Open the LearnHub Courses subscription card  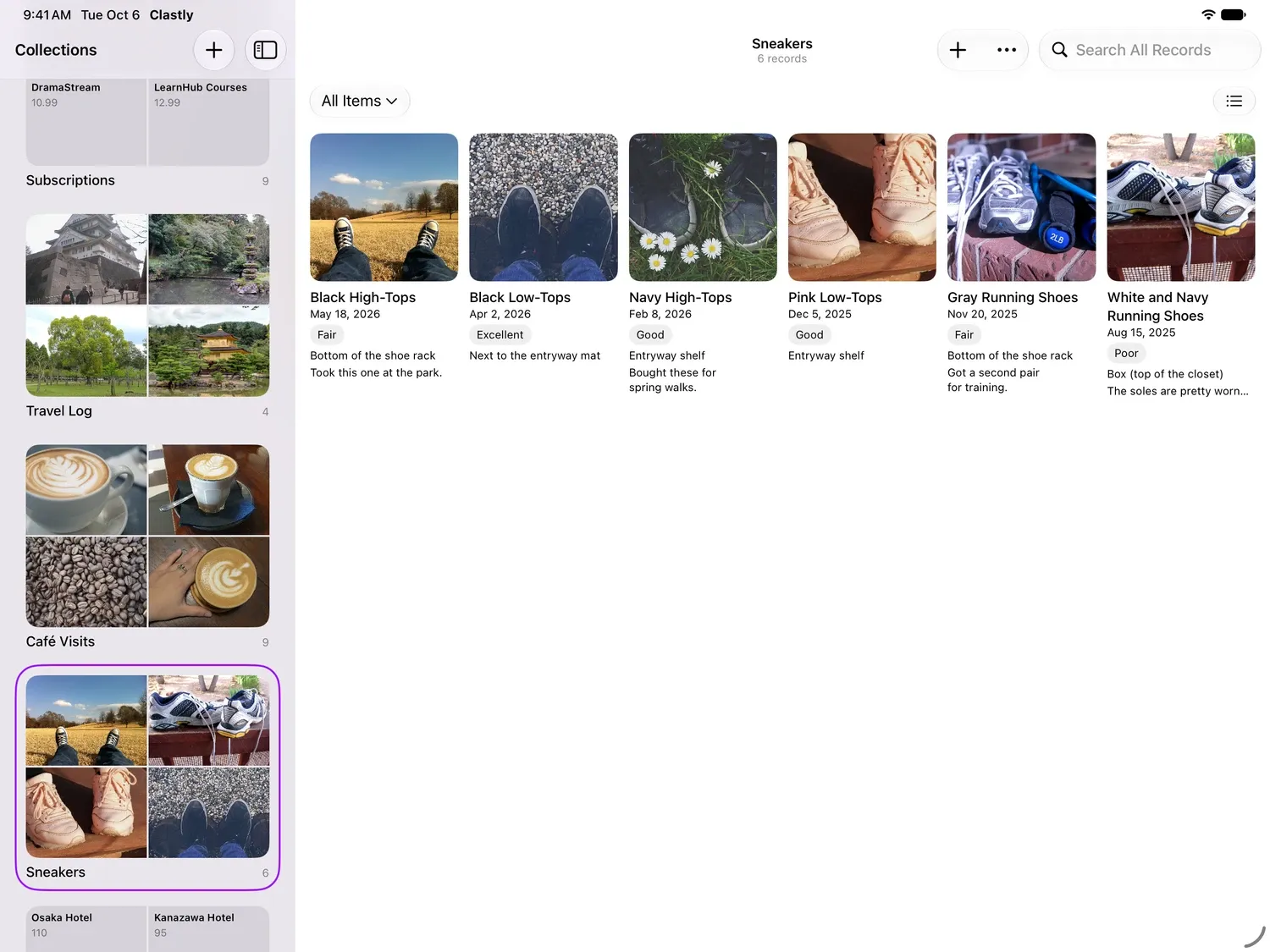(209, 122)
